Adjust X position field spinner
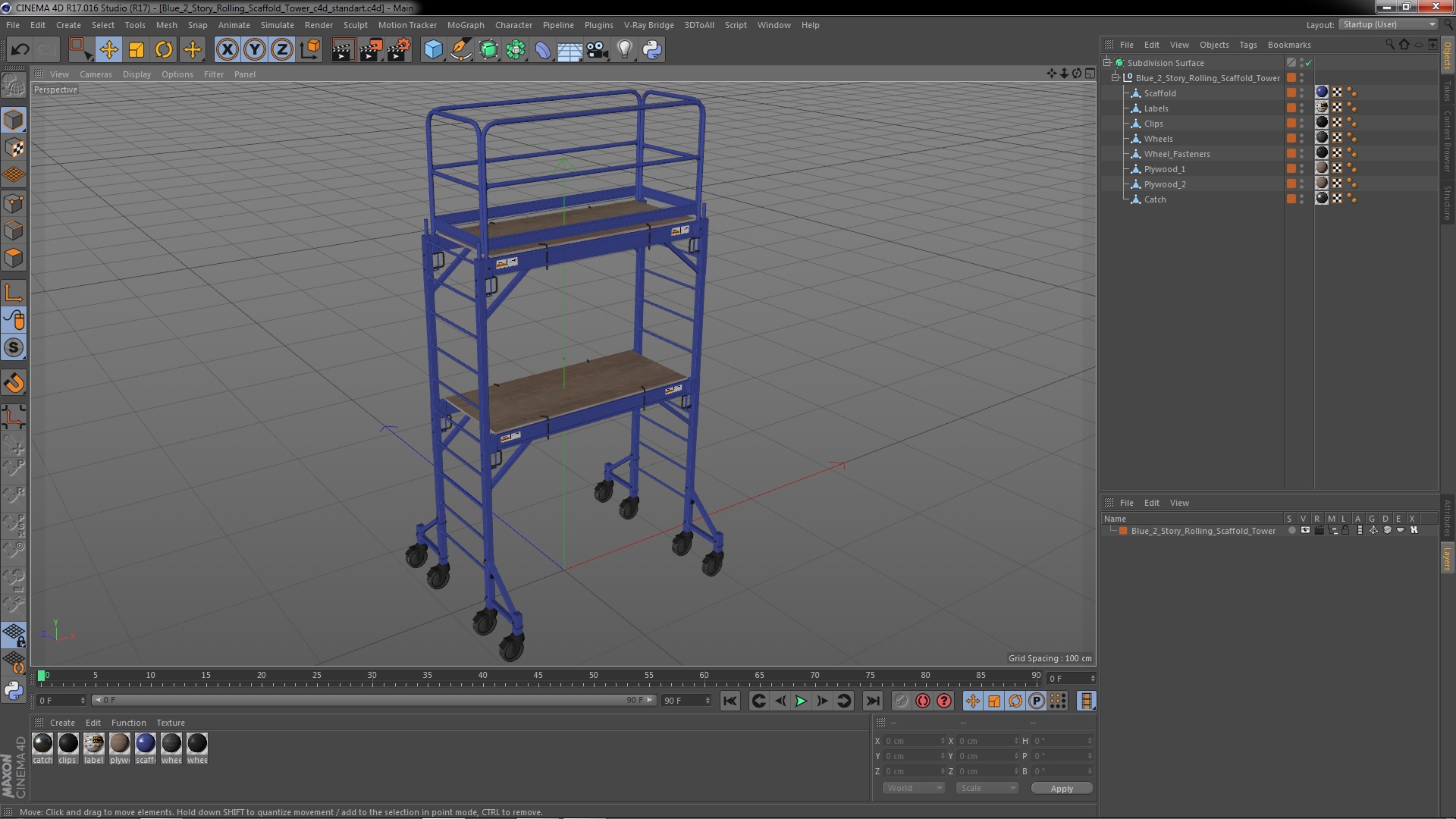Viewport: 1456px width, 819px height. point(943,741)
